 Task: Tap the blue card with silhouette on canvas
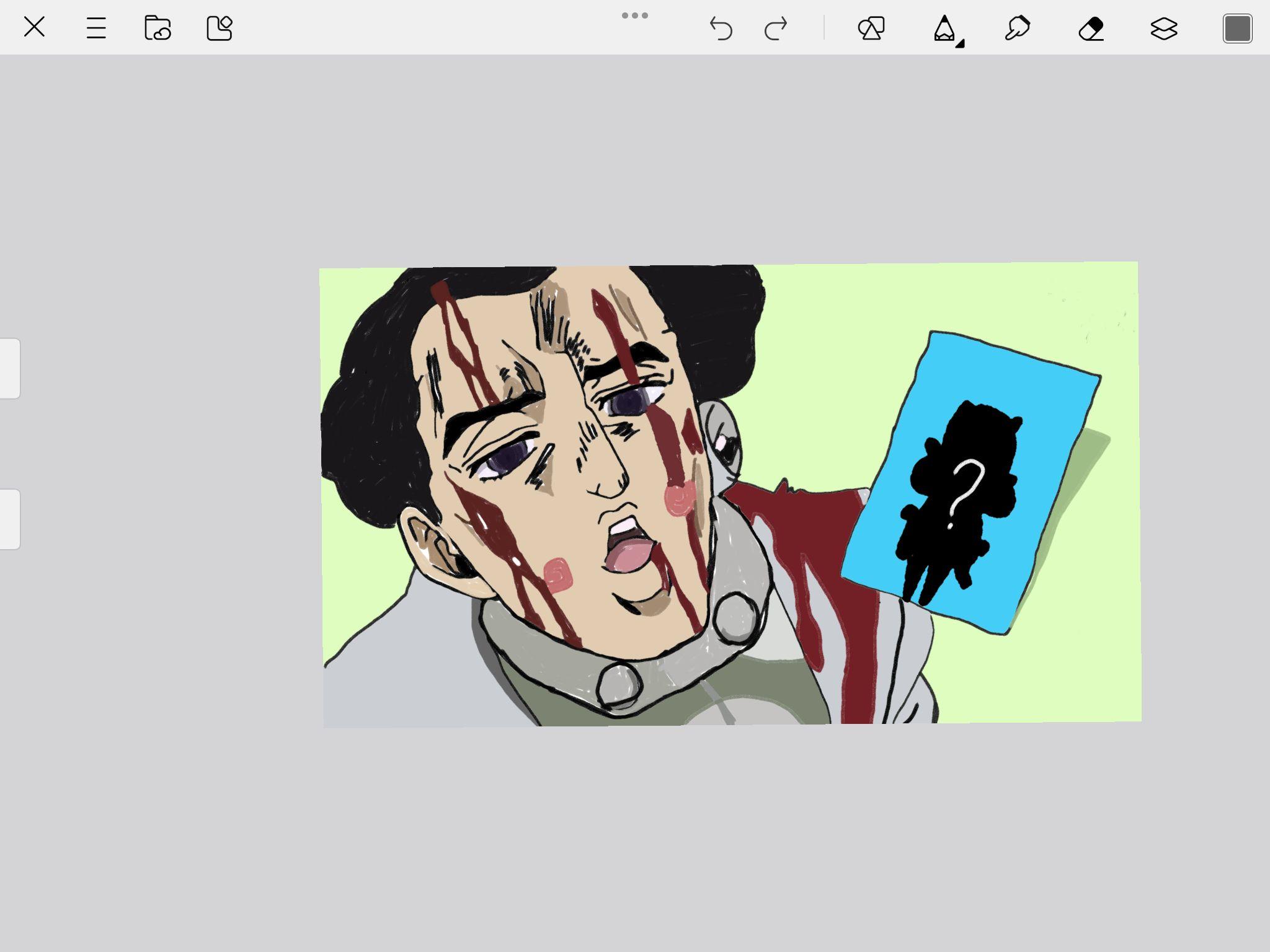point(971,482)
